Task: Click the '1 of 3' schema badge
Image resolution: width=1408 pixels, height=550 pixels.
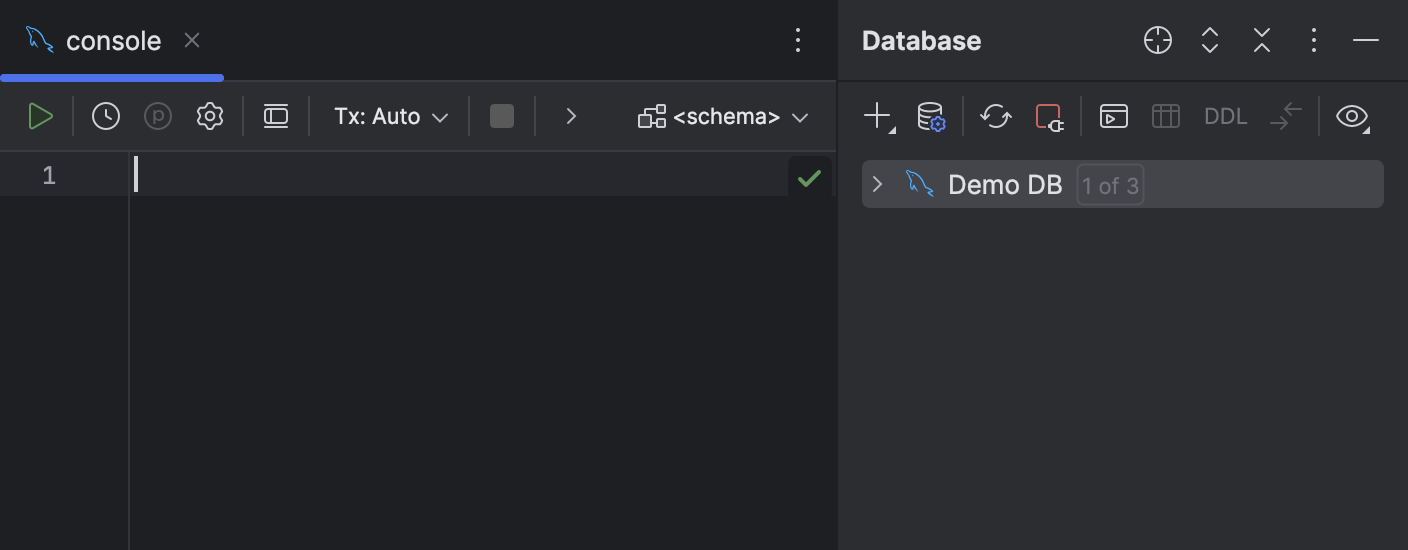Action: pyautogui.click(x=1110, y=186)
